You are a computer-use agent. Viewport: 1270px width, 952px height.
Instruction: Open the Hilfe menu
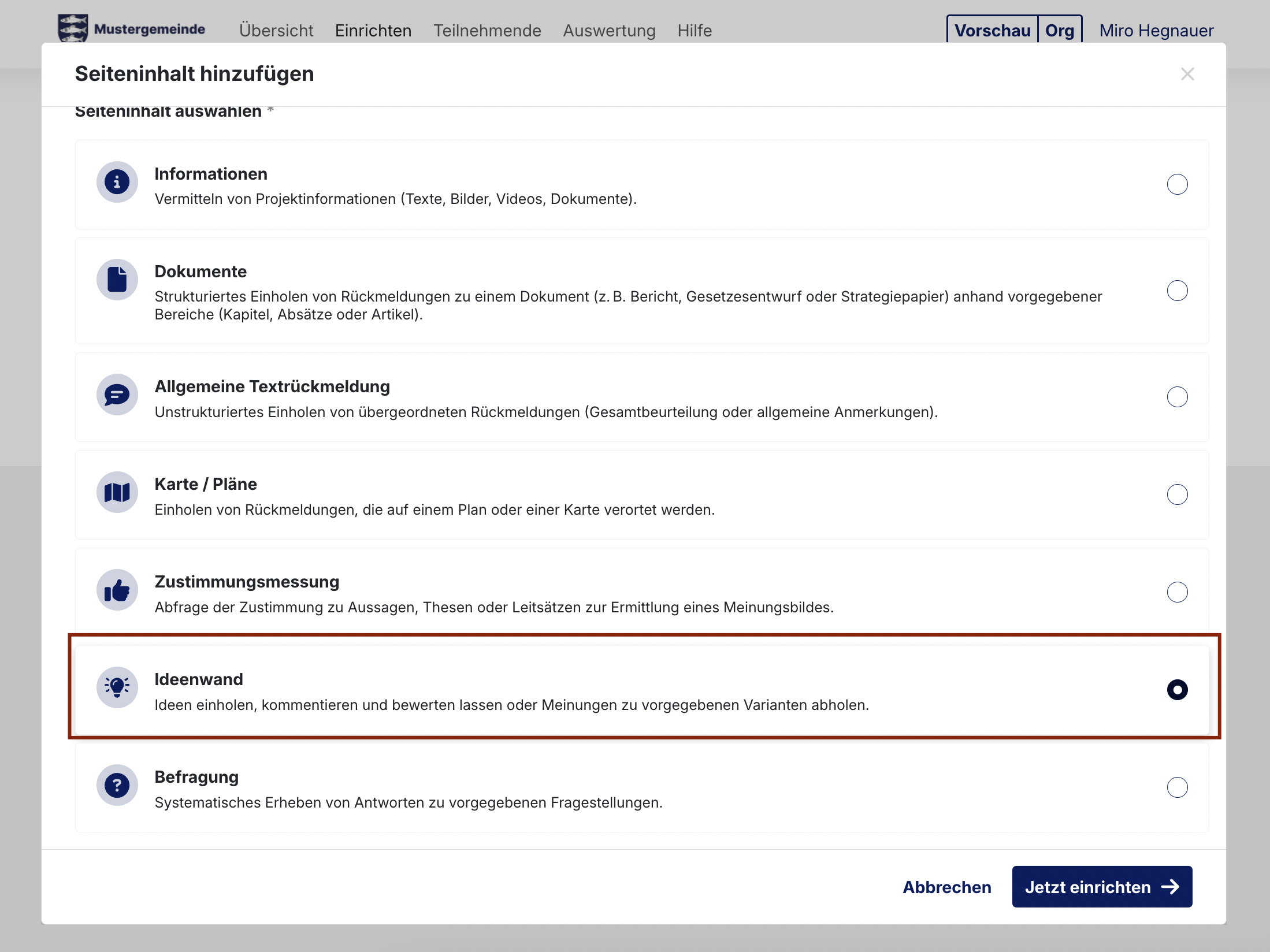[695, 31]
